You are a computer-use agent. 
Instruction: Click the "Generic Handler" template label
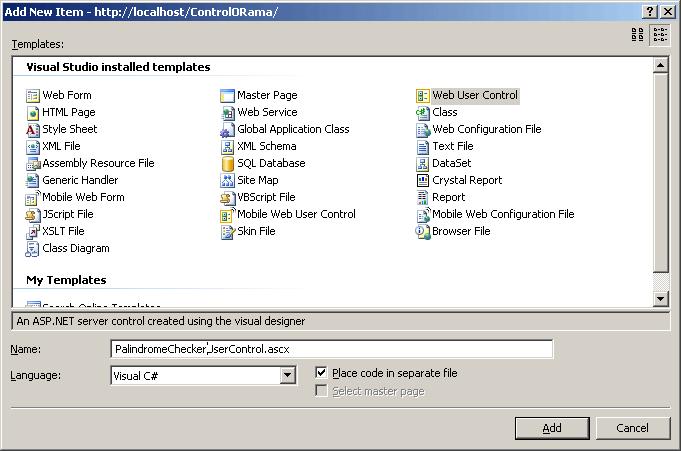point(80,180)
